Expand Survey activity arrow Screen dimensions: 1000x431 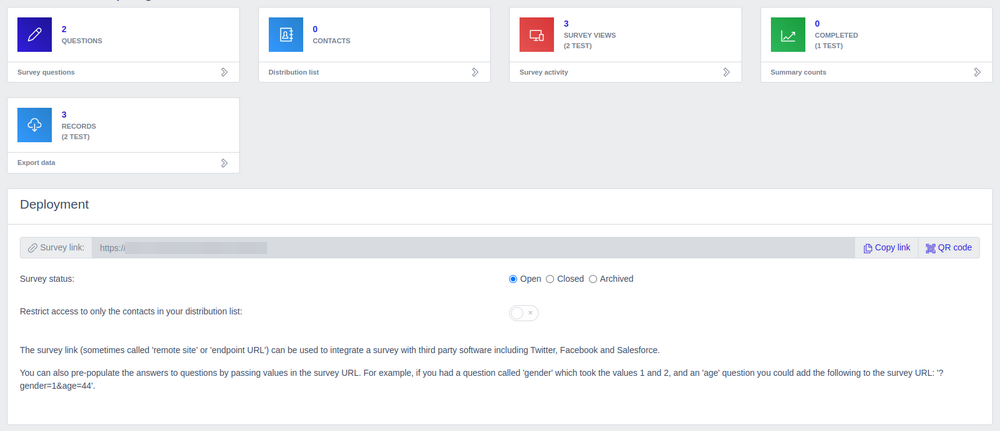coord(726,72)
